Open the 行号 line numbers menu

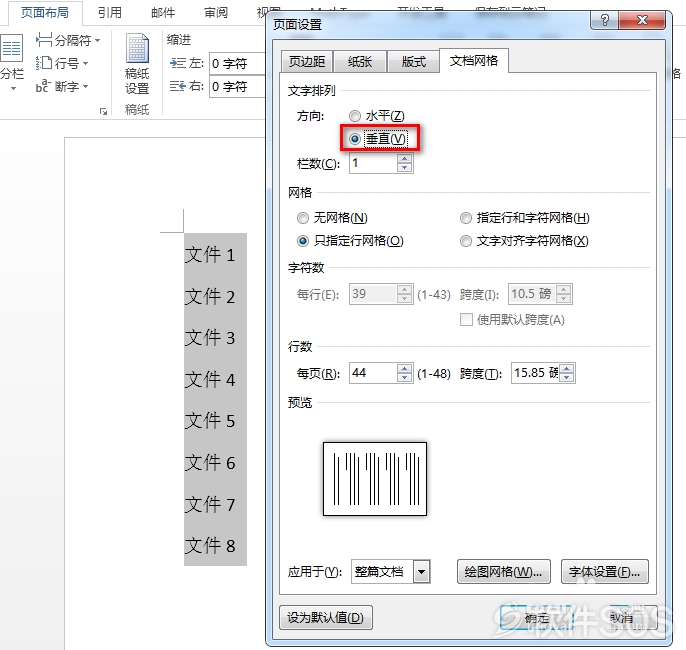click(62, 63)
